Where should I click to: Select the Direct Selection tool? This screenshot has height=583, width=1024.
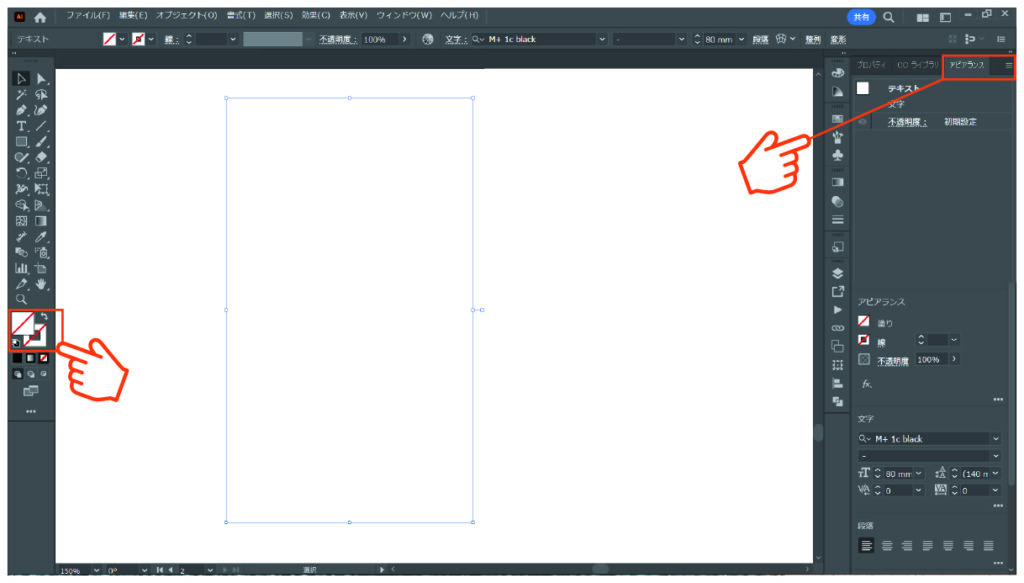pos(41,79)
